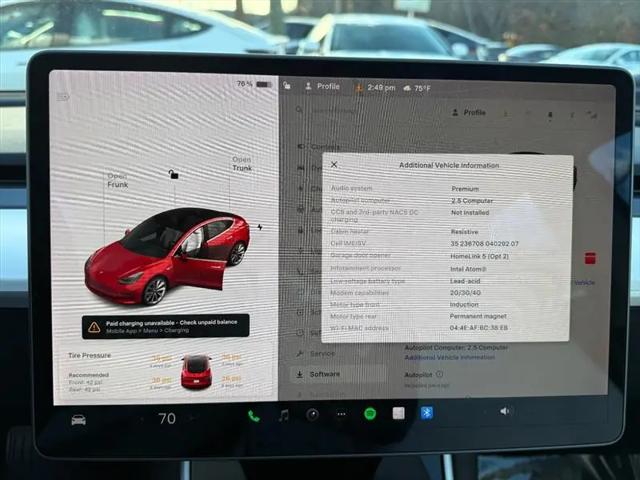This screenshot has width=640, height=480.
Task: Open Profile in the top status bar
Action: pos(322,86)
